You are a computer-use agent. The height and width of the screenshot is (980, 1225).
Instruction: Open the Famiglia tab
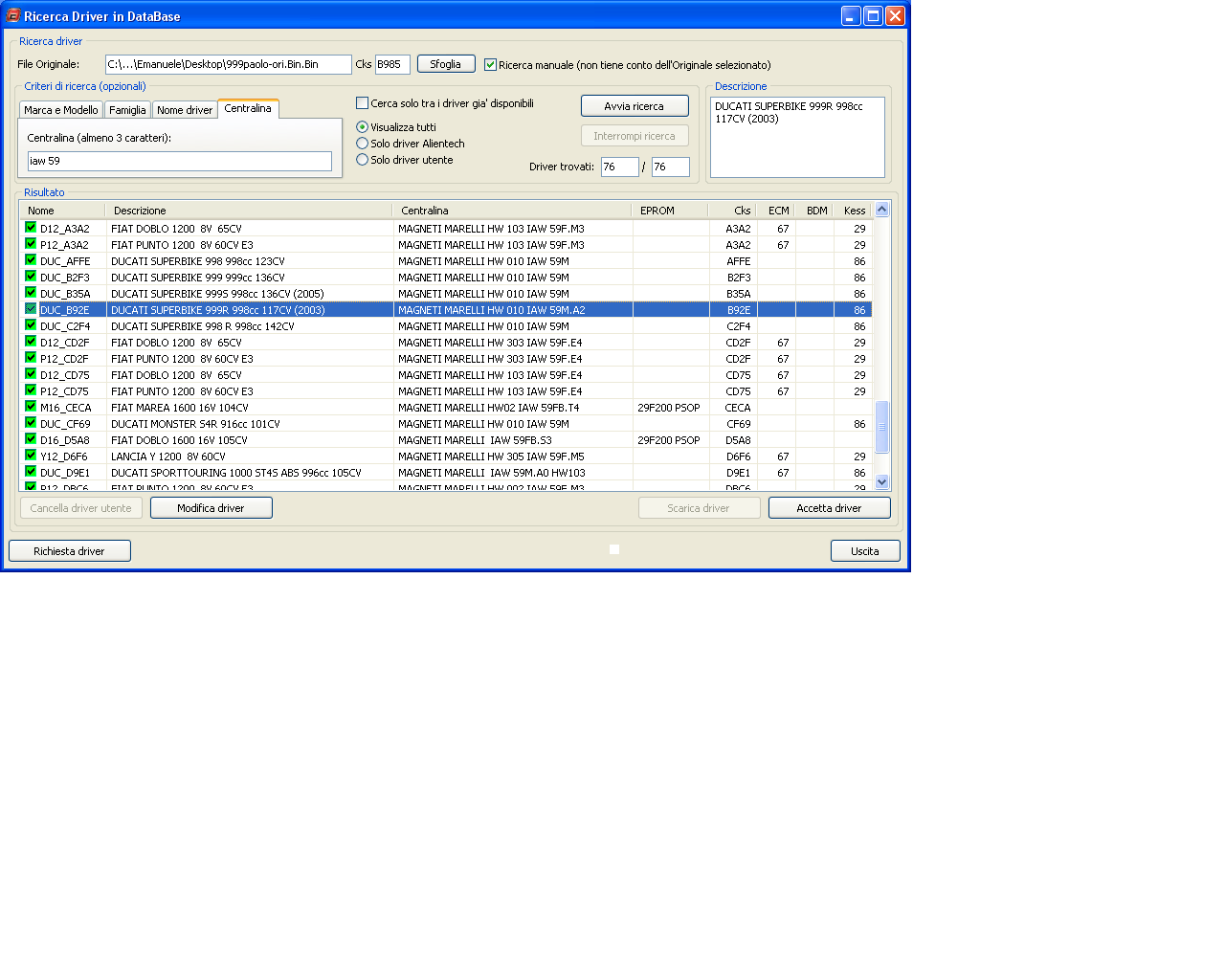(127, 110)
